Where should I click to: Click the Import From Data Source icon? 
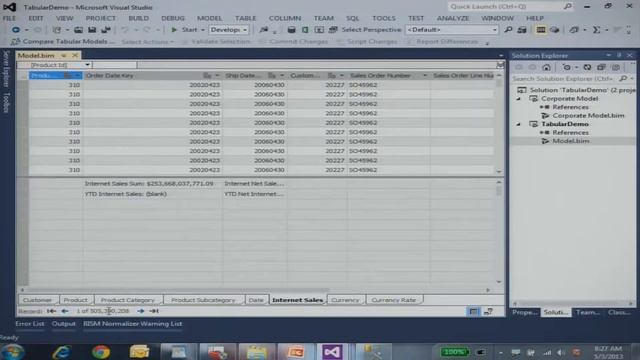point(291,30)
